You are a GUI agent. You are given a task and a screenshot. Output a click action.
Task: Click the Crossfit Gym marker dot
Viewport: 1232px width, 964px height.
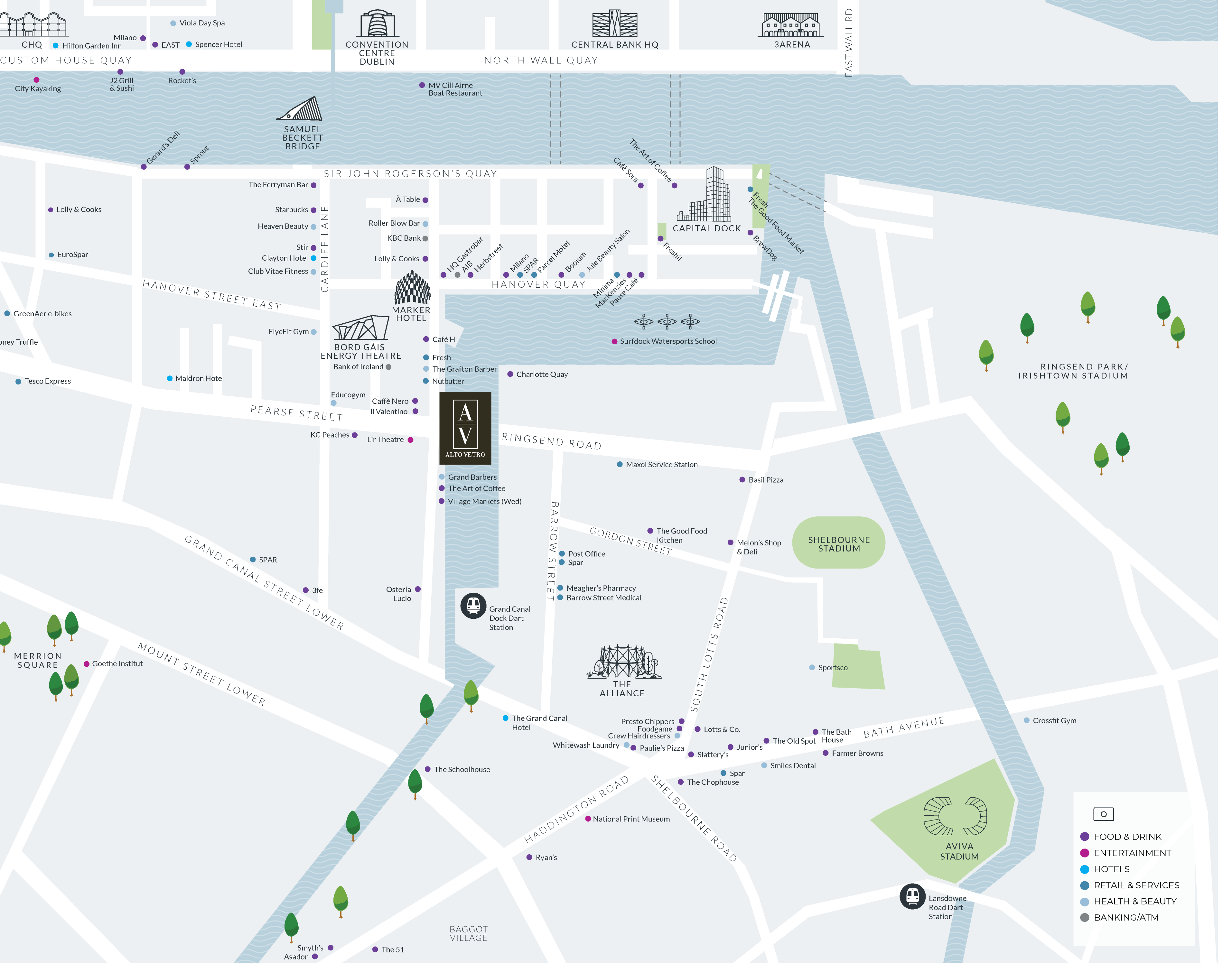point(1038,729)
